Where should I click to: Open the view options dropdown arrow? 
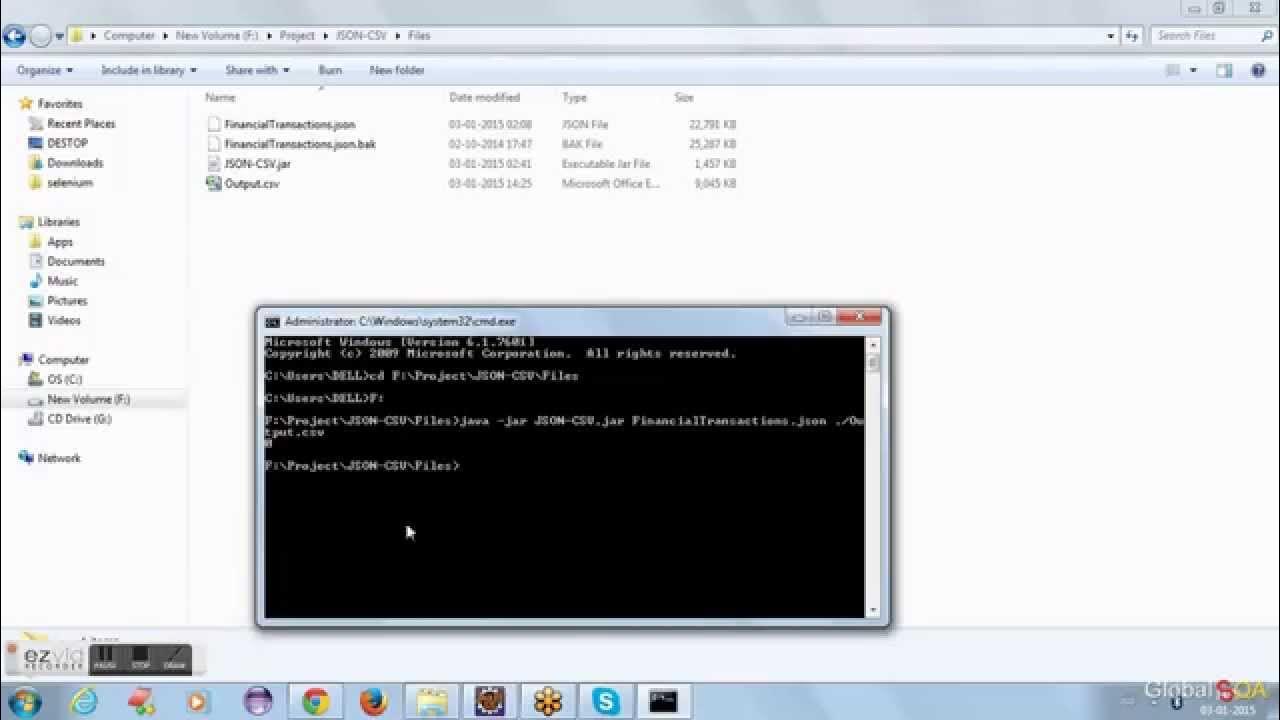(x=1194, y=70)
